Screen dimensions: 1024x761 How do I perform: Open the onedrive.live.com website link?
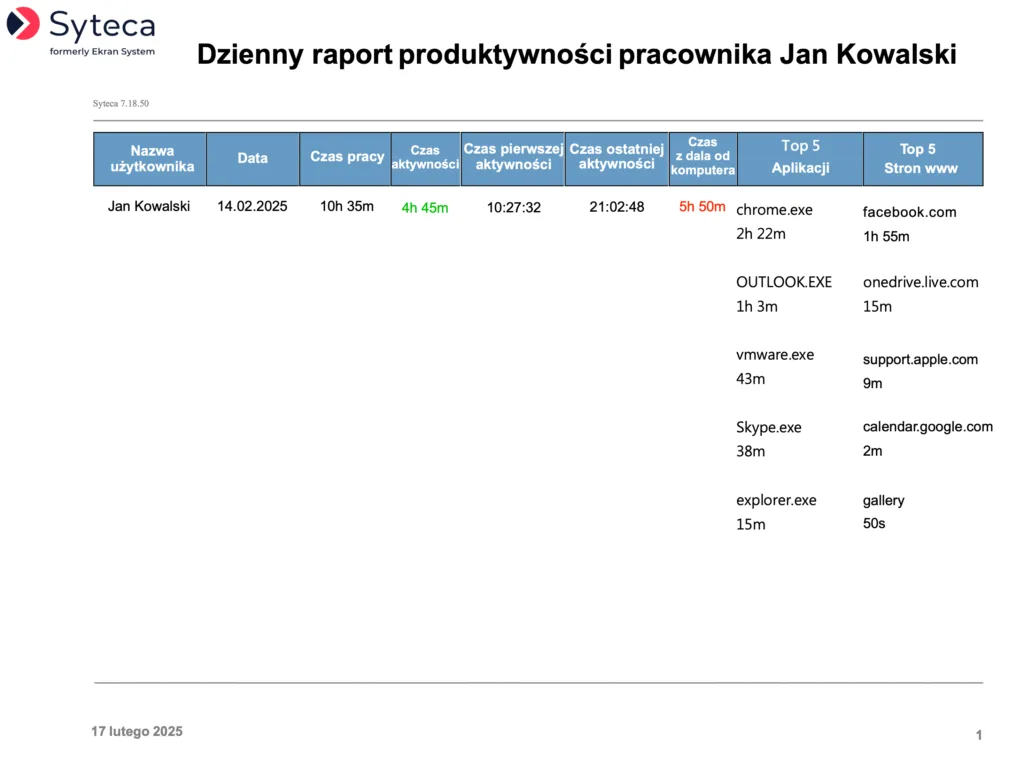click(x=921, y=282)
